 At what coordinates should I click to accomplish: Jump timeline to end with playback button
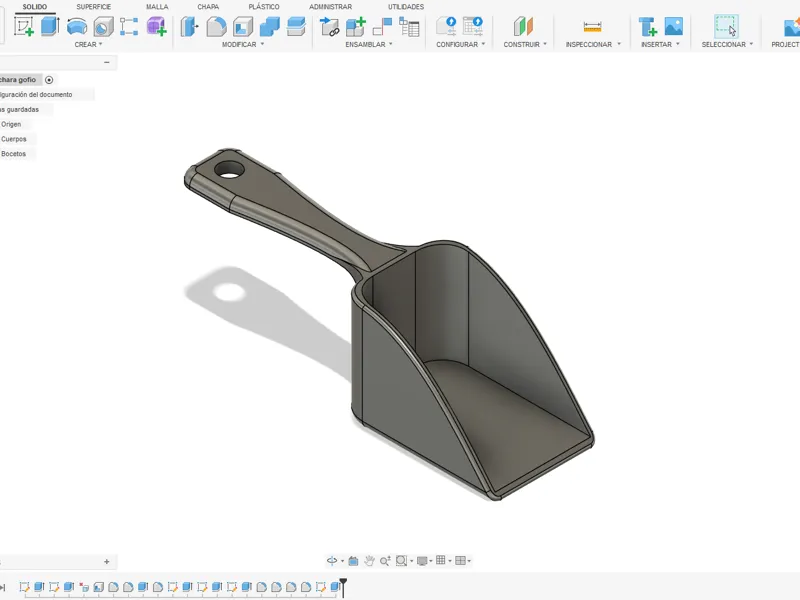tap(3, 588)
